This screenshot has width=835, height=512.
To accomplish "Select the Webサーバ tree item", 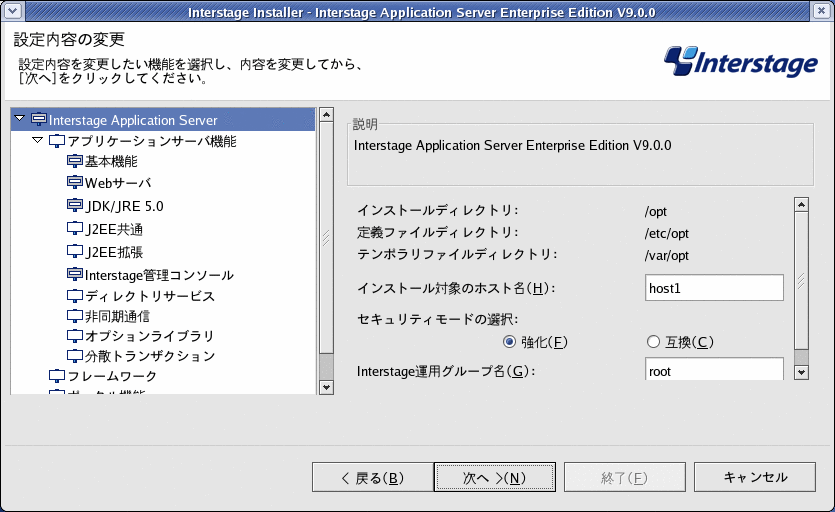I will tap(118, 183).
